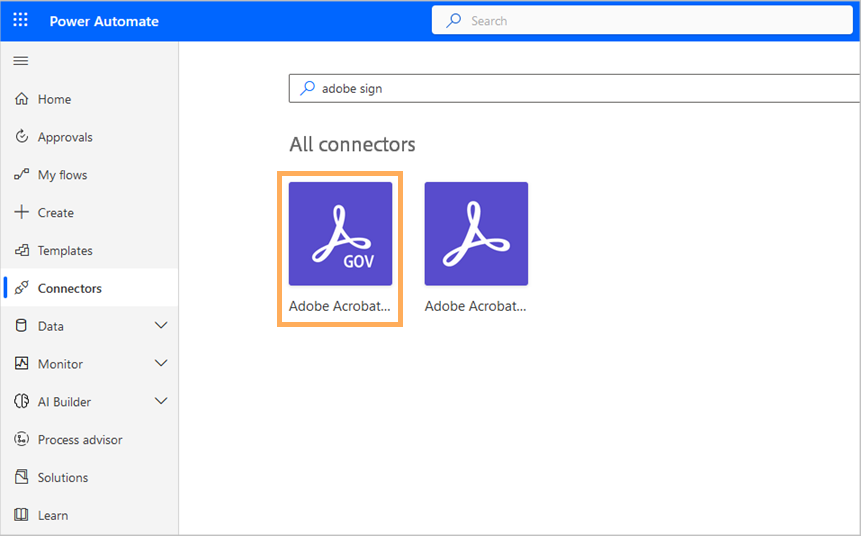The width and height of the screenshot is (861, 536).
Task: Click the Create plus icon
Action: click(x=21, y=212)
